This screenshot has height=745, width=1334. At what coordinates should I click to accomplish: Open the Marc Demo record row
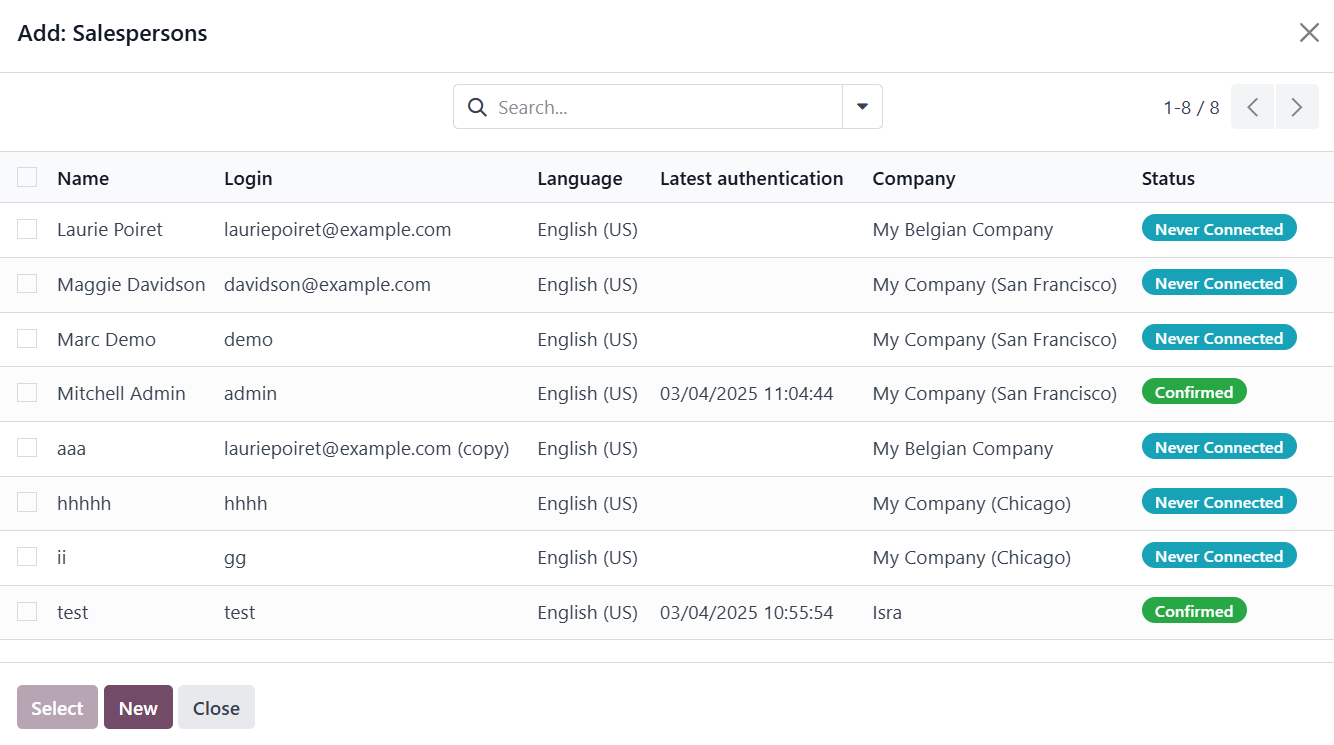point(106,340)
